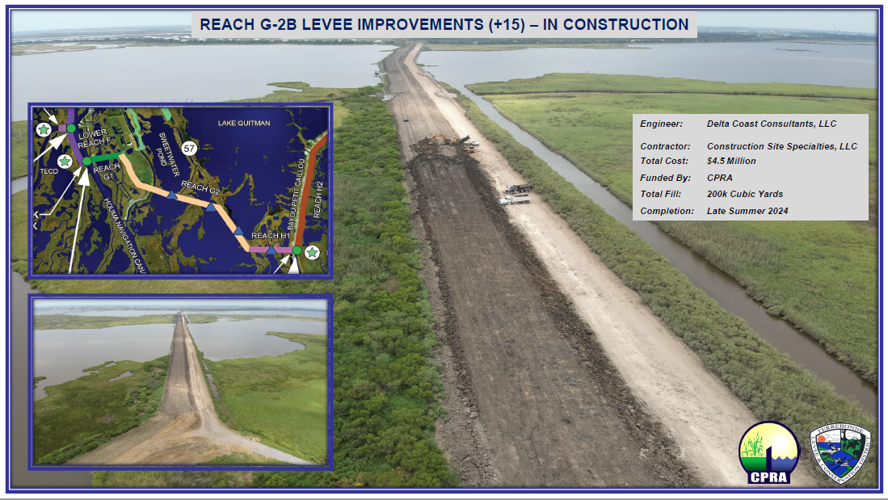Viewport: 888px width, 500px height.
Task: Click the green circle at Reach G1 start
Action: (x=87, y=160)
